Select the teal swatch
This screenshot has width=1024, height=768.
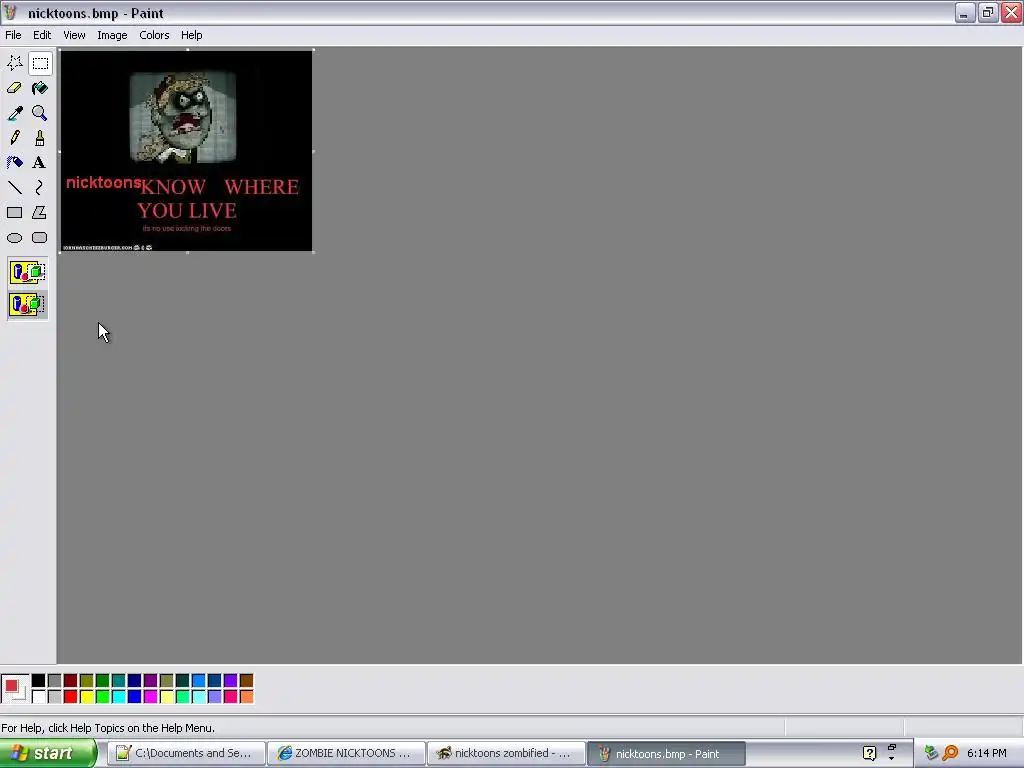click(x=118, y=681)
